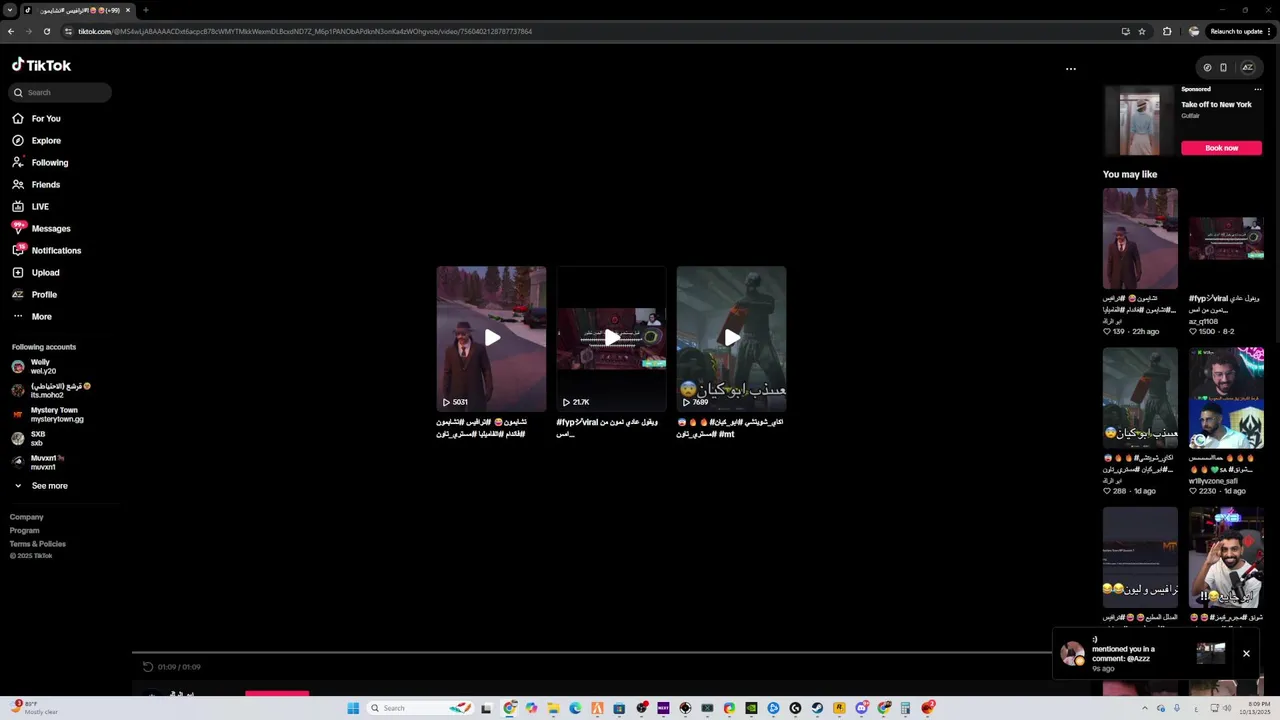Open Windows Start menu

tap(353, 708)
